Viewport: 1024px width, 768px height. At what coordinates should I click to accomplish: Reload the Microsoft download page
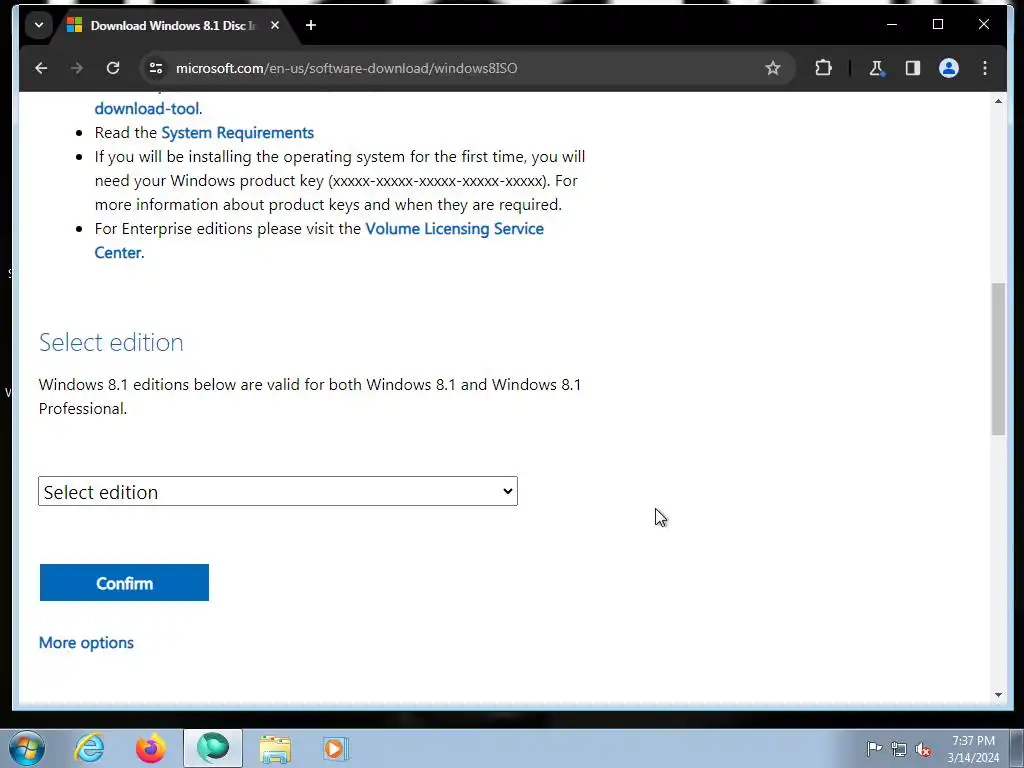pos(113,68)
